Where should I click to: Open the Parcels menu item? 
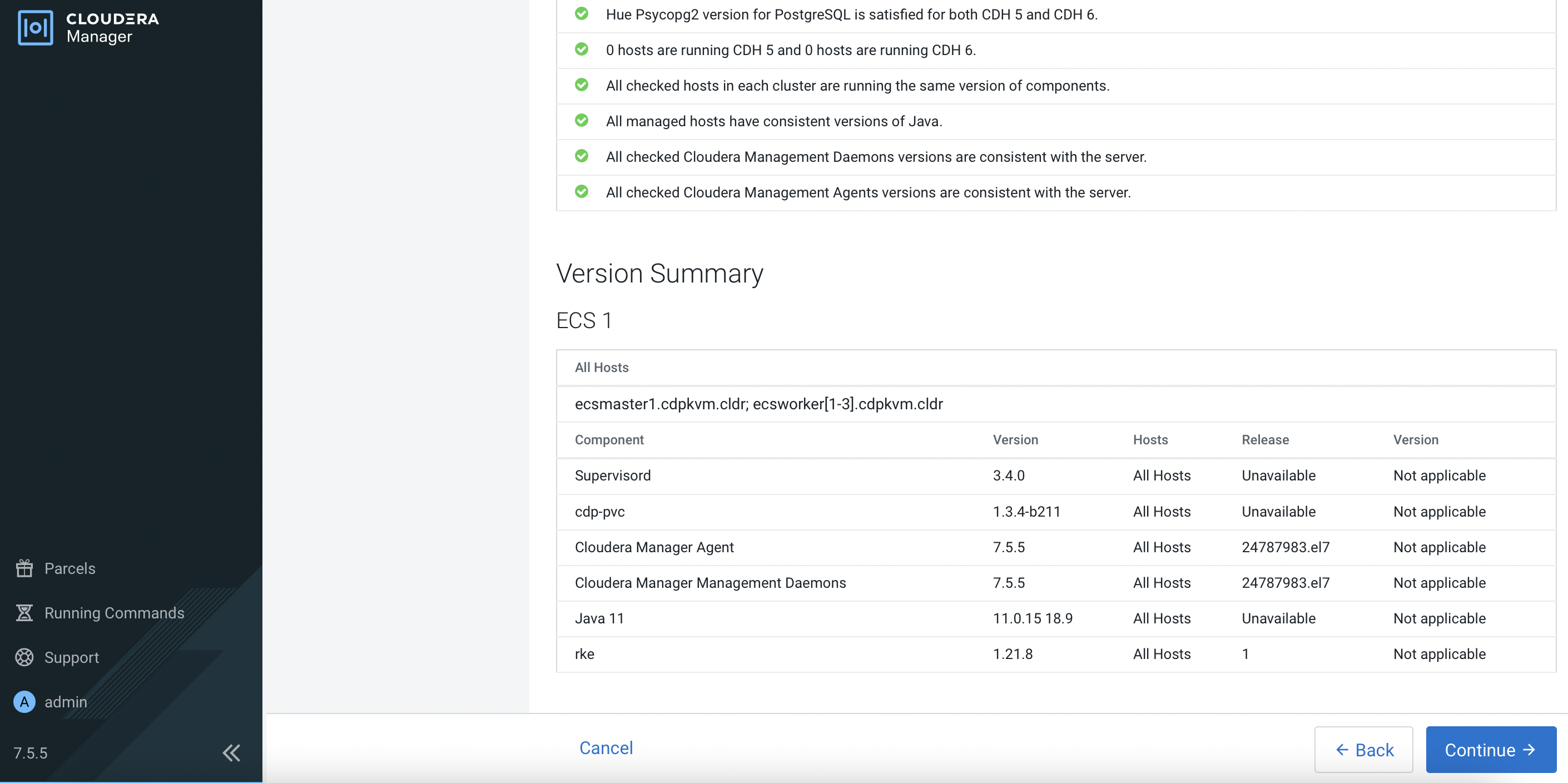click(70, 568)
